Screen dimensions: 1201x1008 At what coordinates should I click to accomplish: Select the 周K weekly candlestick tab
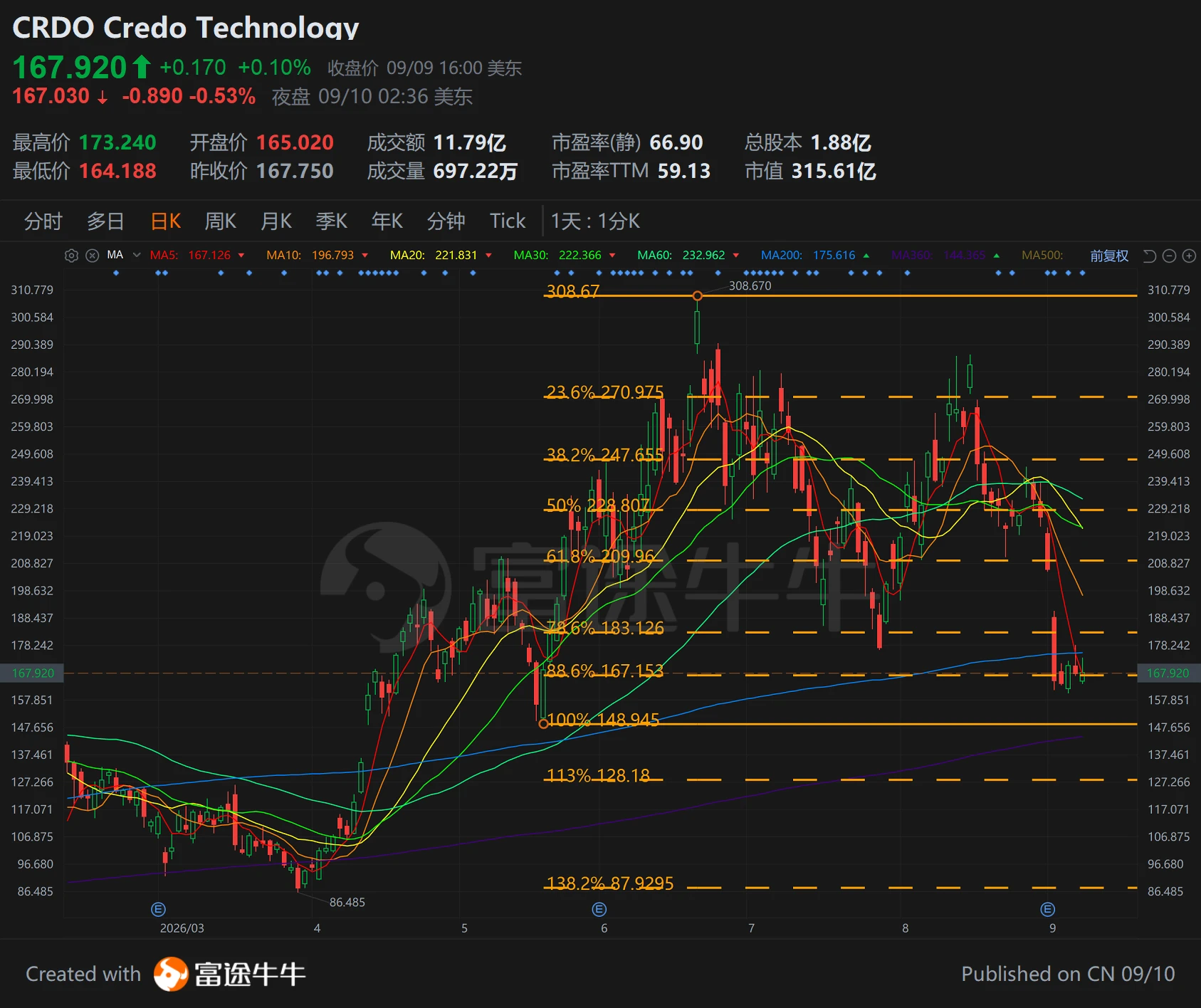point(221,221)
